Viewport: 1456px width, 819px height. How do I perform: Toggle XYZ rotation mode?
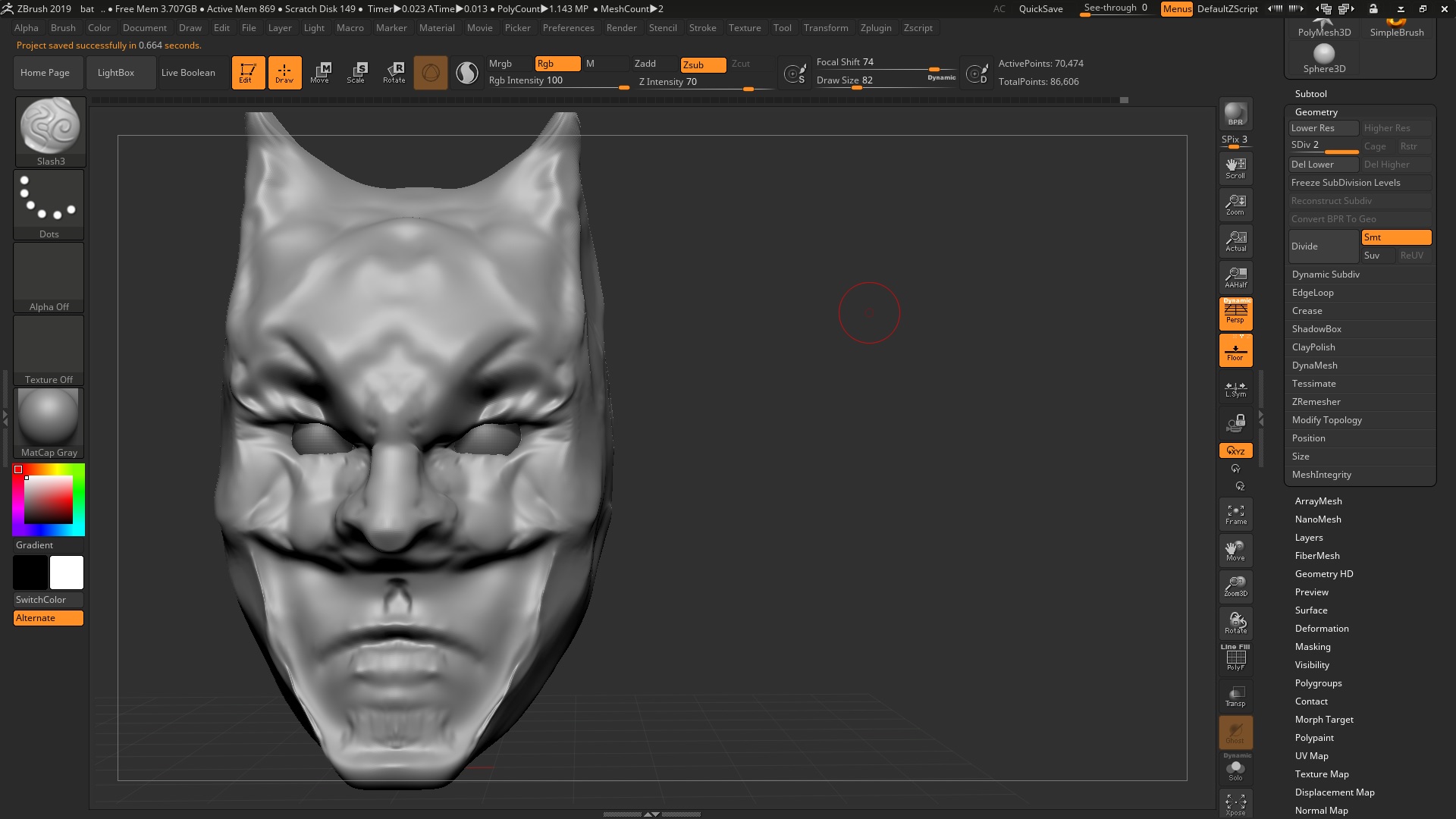(x=1235, y=450)
